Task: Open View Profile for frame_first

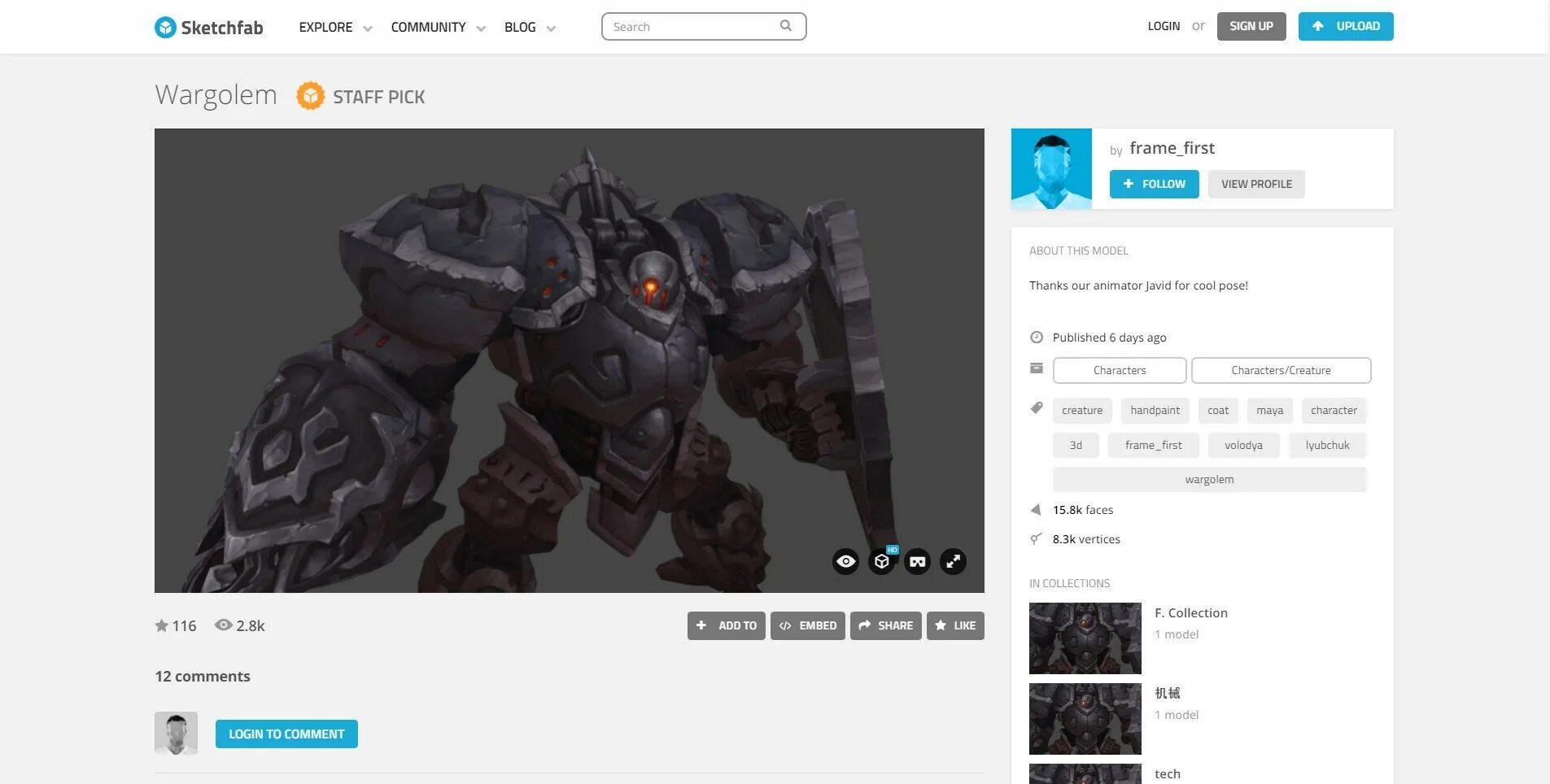Action: tap(1256, 184)
